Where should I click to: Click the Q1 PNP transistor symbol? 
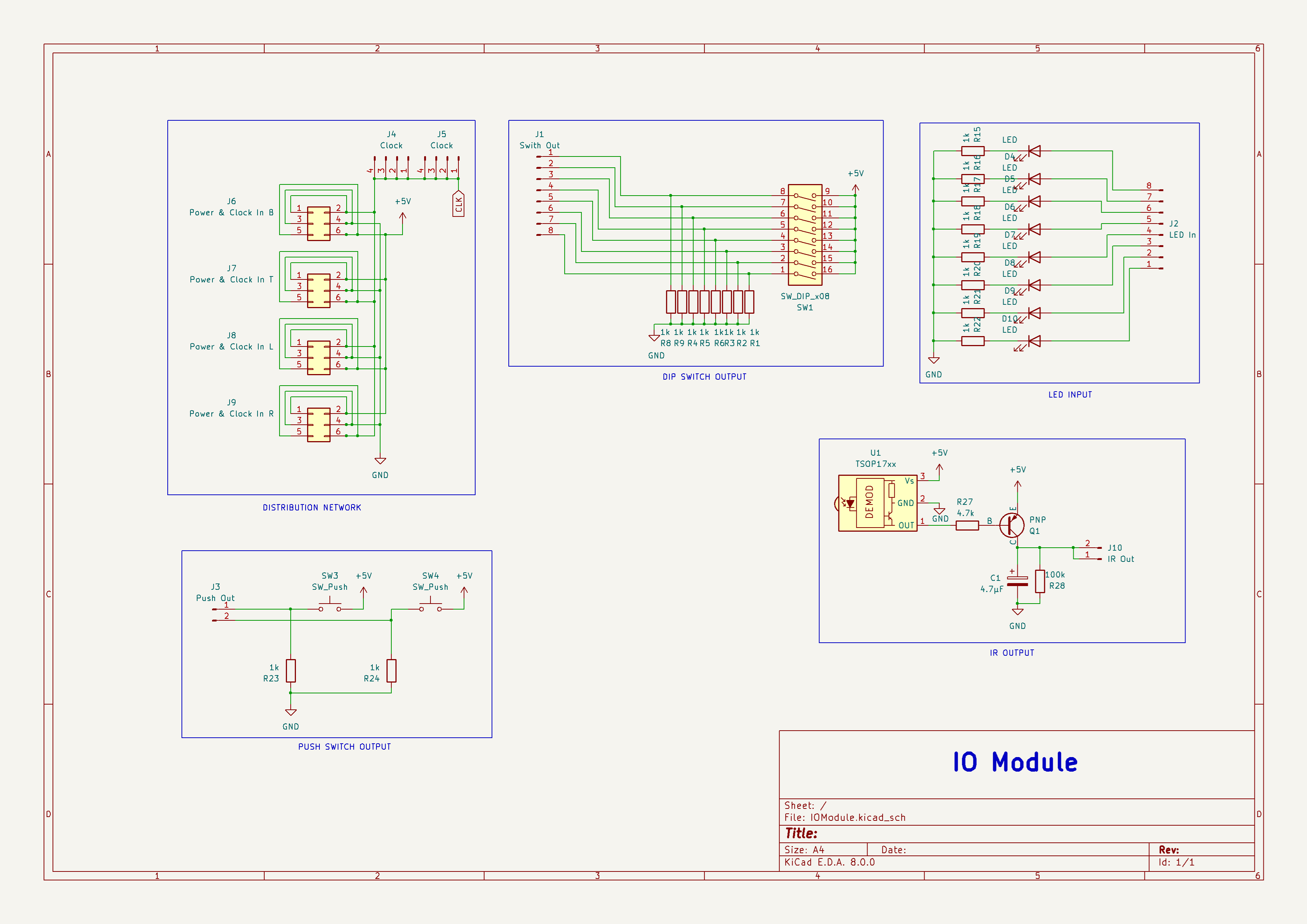point(1012,525)
